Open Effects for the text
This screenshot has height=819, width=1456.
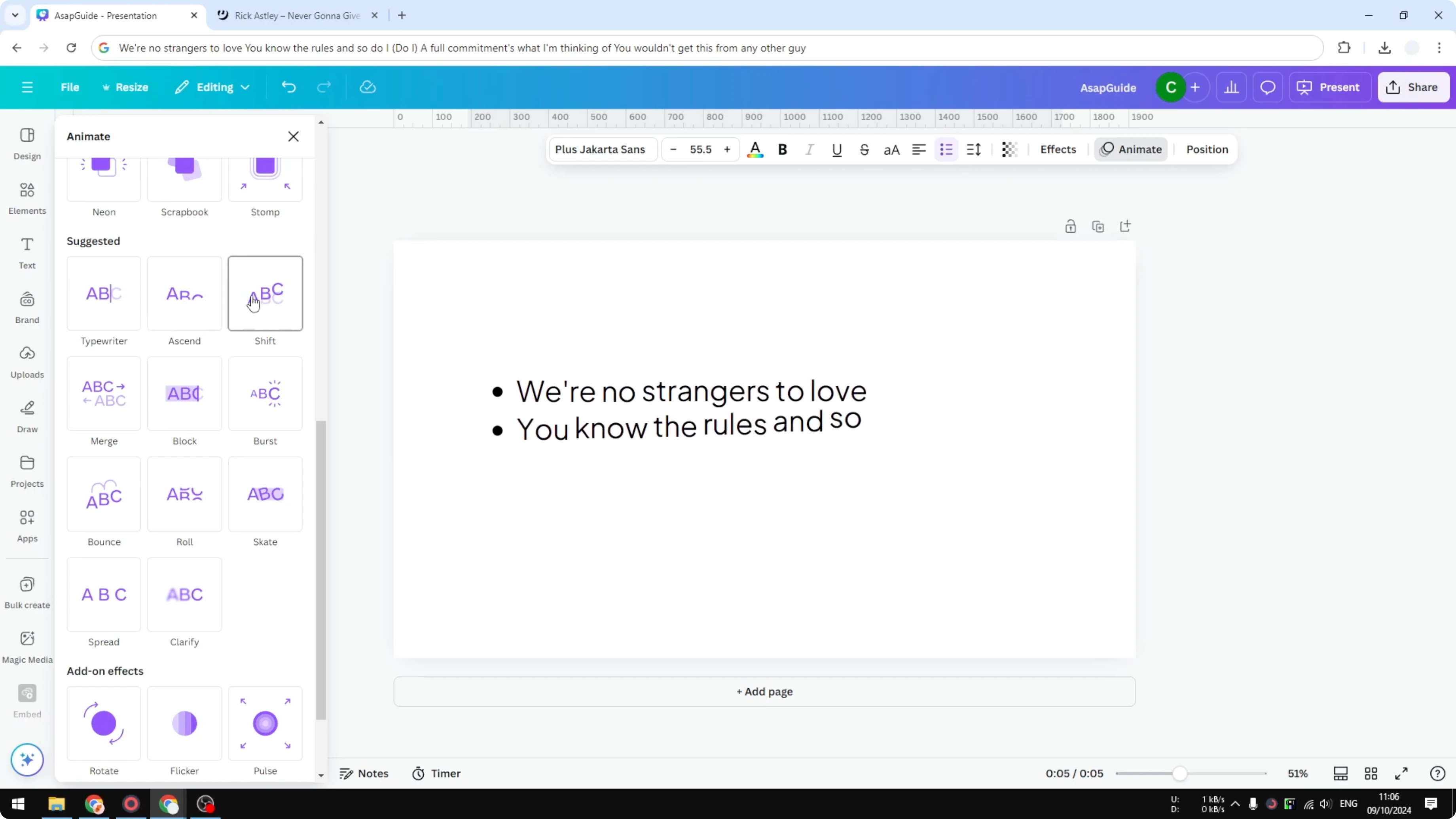1058,149
